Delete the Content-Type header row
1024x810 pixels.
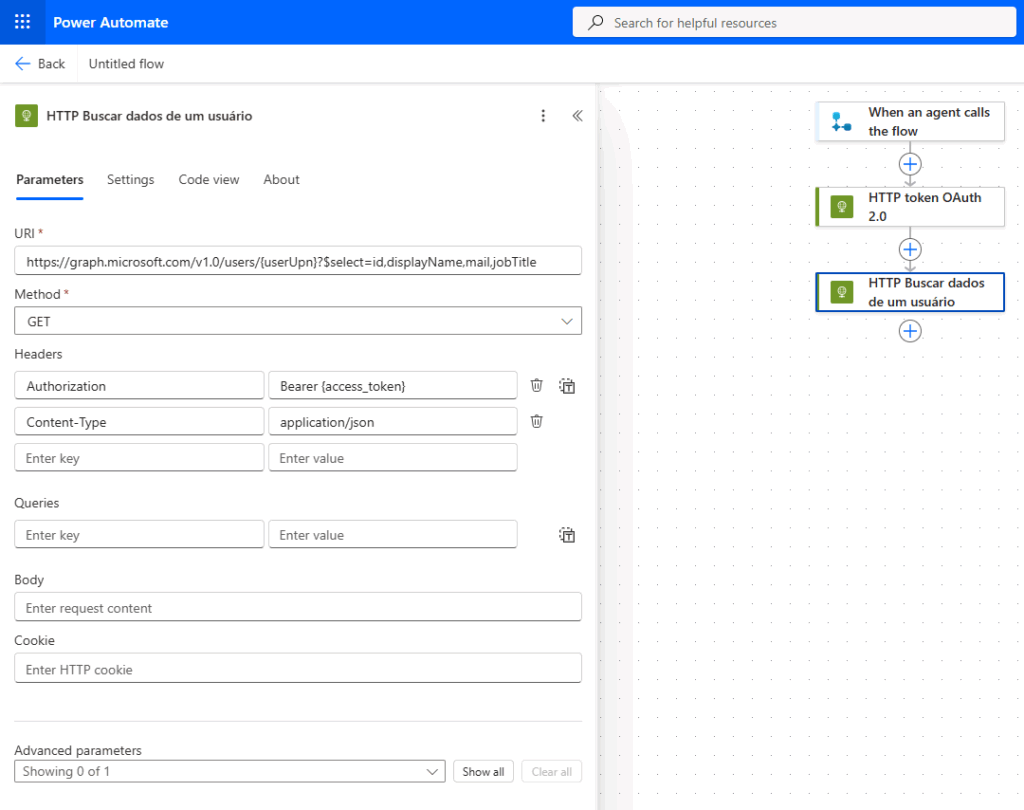pos(536,421)
